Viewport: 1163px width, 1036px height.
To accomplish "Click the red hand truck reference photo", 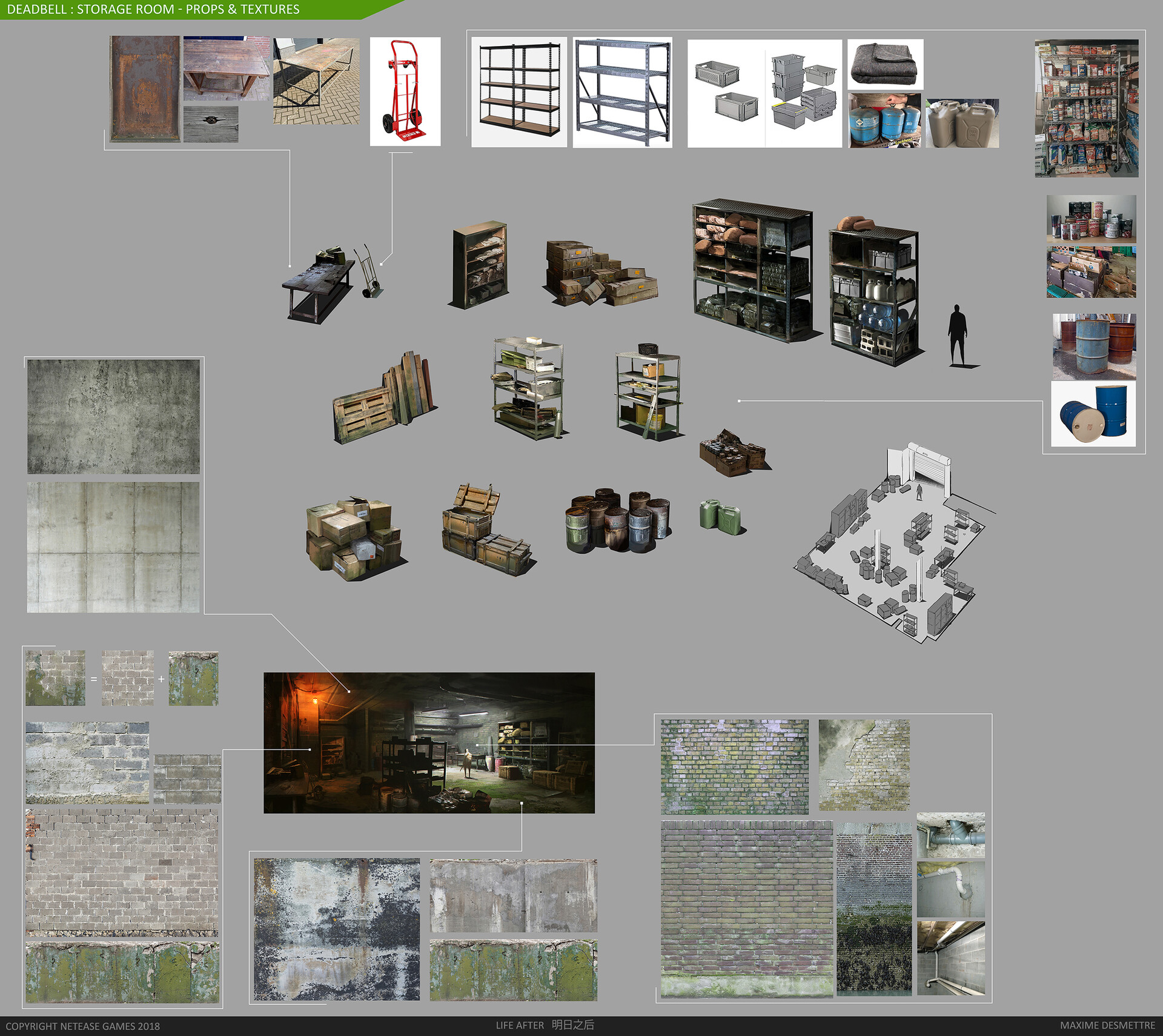I will coord(405,91).
